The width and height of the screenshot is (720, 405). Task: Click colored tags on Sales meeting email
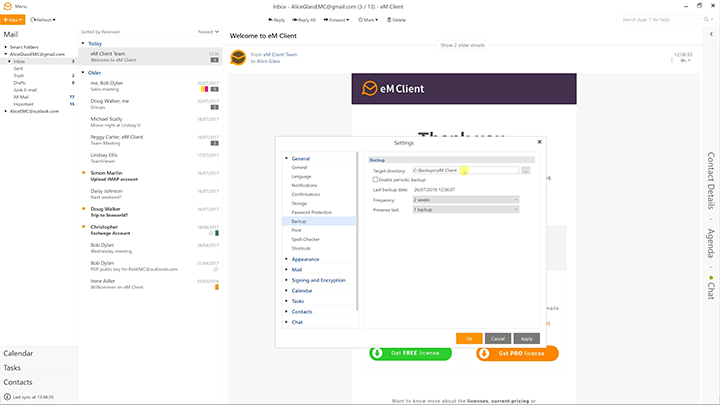(204, 89)
